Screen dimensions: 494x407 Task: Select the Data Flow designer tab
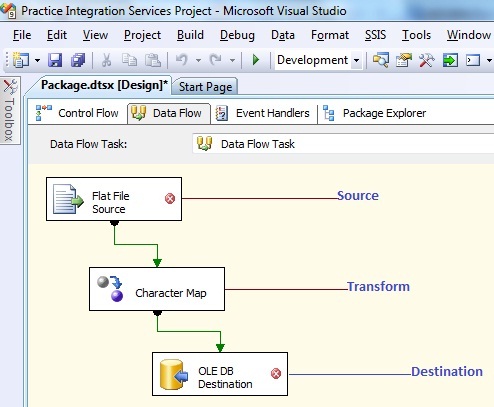pyautogui.click(x=169, y=113)
